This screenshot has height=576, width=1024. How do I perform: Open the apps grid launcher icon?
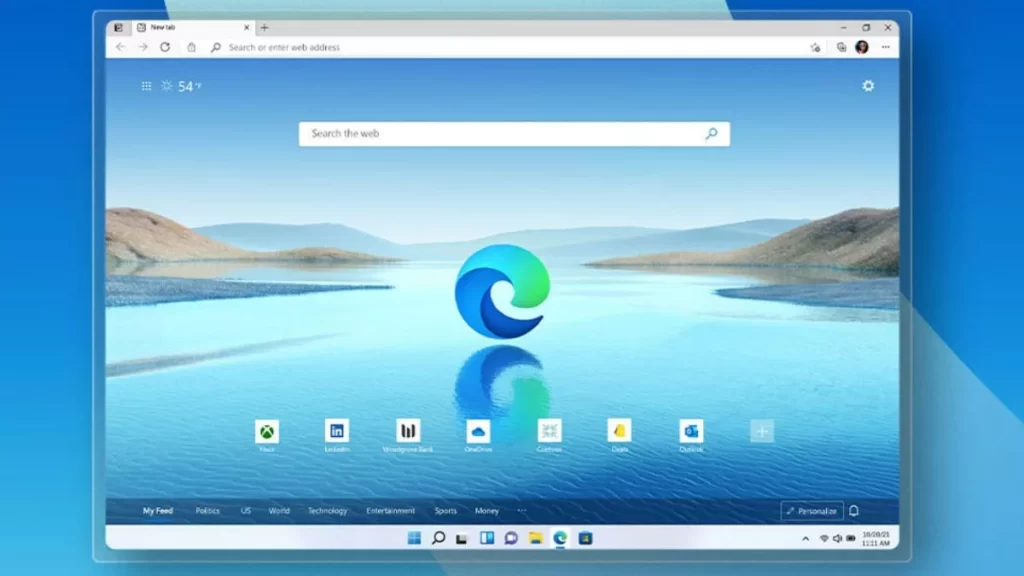(x=147, y=87)
